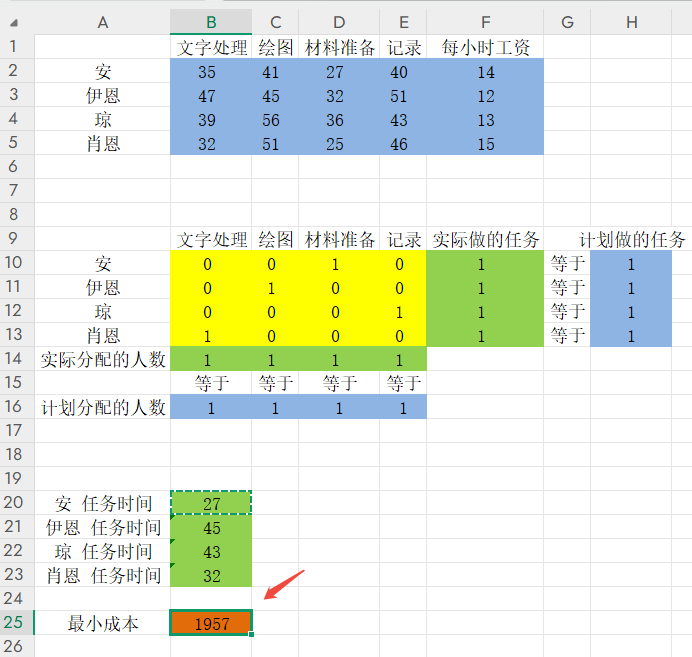
Task: Click cell C4 with value 56
Action: (x=275, y=119)
